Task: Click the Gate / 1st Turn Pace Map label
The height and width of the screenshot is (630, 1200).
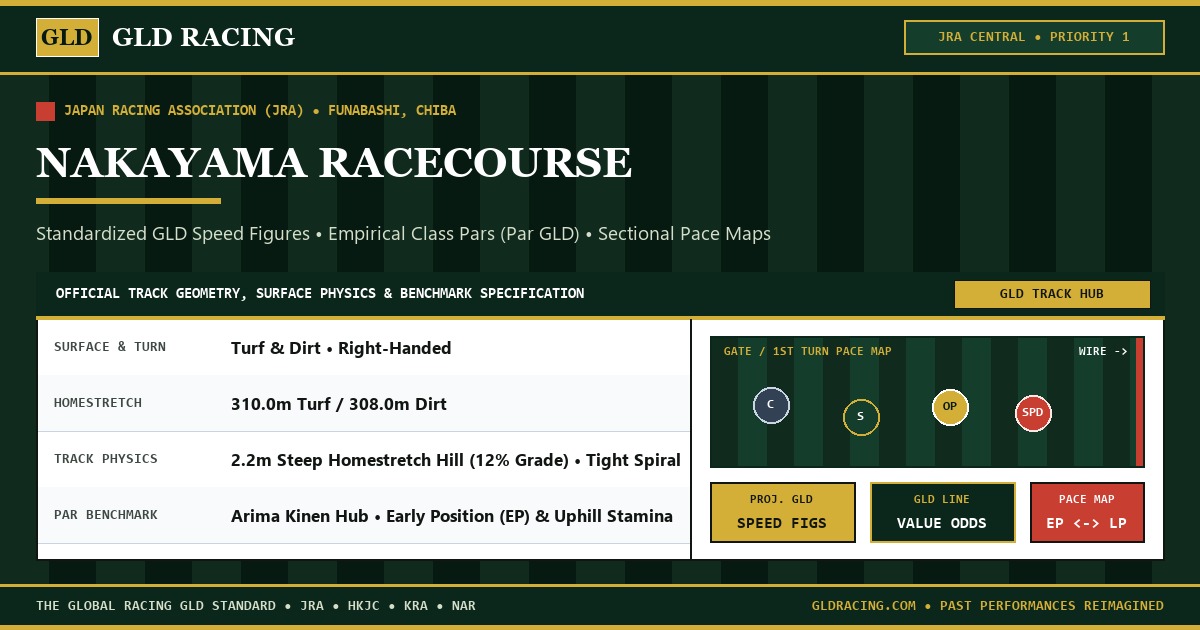Action: tap(808, 352)
